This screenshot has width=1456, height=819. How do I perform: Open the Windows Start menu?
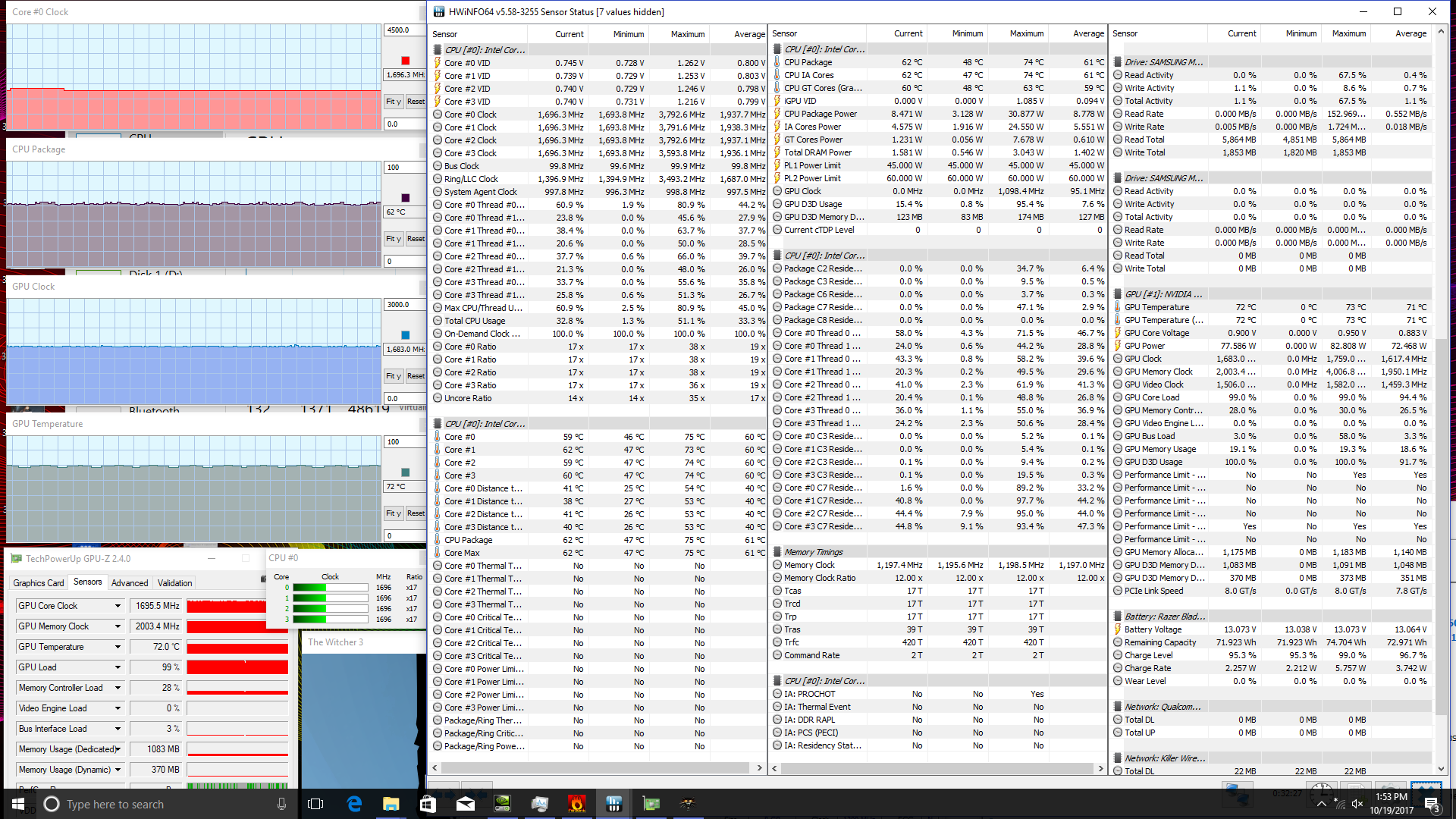click(x=18, y=804)
